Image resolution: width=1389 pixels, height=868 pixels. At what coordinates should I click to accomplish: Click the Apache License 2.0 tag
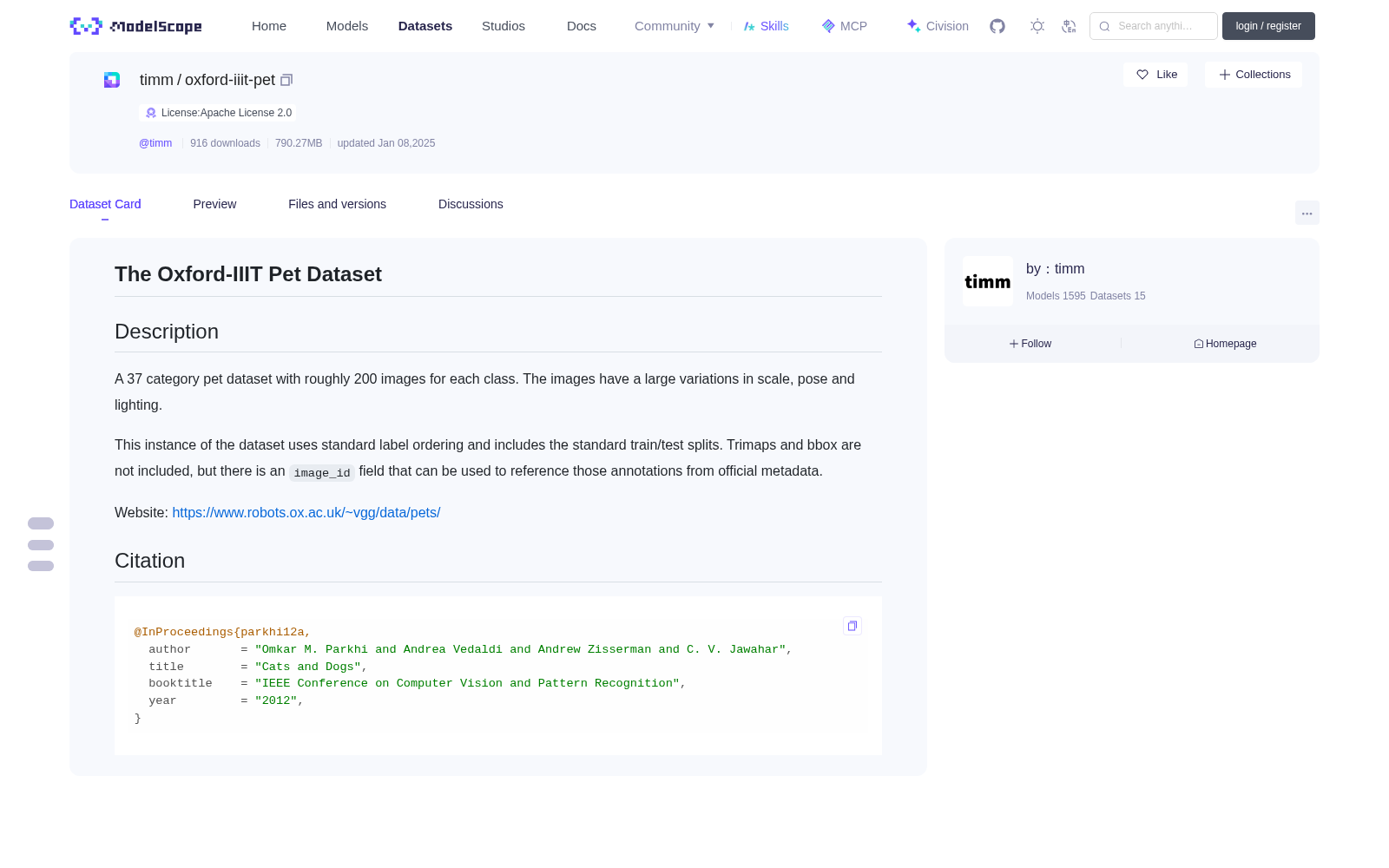pyautogui.click(x=218, y=113)
